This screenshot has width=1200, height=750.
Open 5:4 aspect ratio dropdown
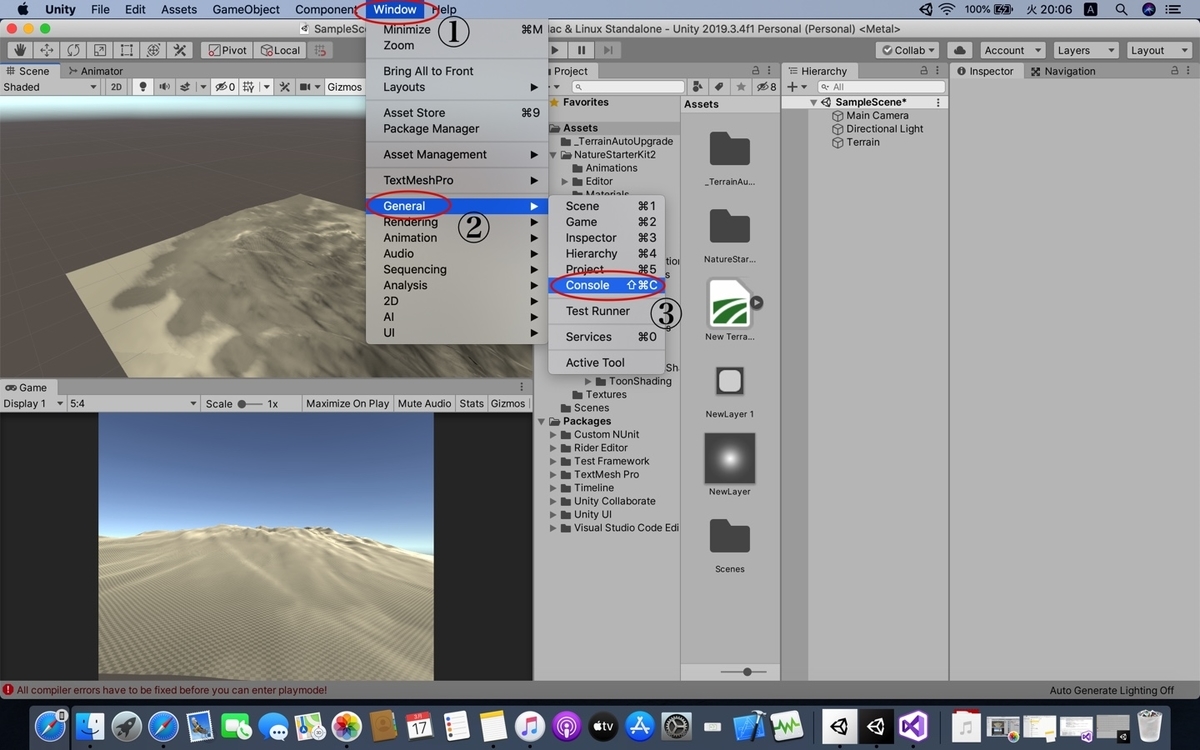tap(134, 403)
